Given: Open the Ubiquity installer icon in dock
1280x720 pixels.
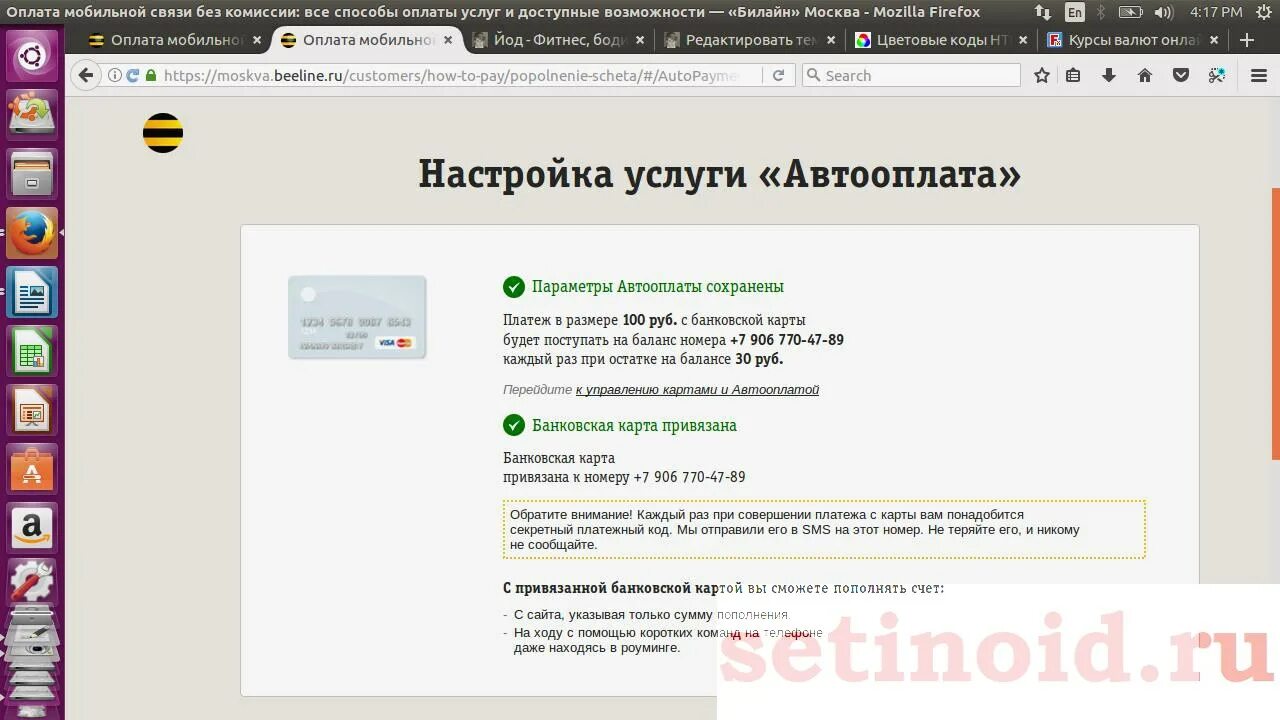Looking at the screenshot, I should [x=32, y=114].
